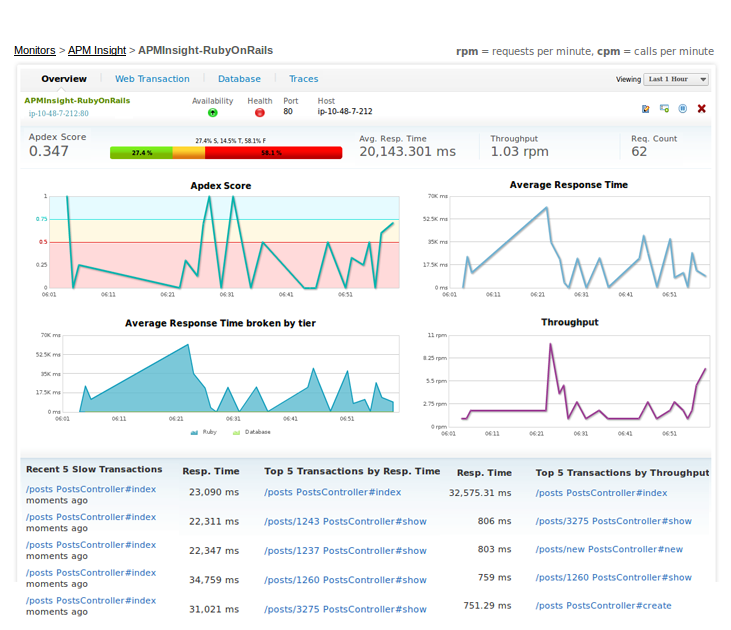Click the Ruby legend icon
Screen dimensions: 731x630
pos(194,432)
